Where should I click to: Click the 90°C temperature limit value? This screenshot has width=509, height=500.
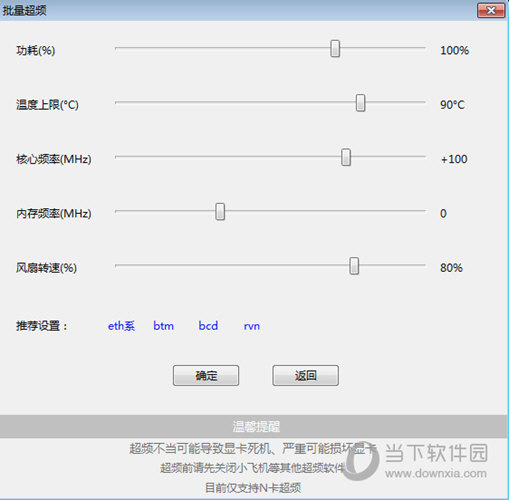coord(452,105)
